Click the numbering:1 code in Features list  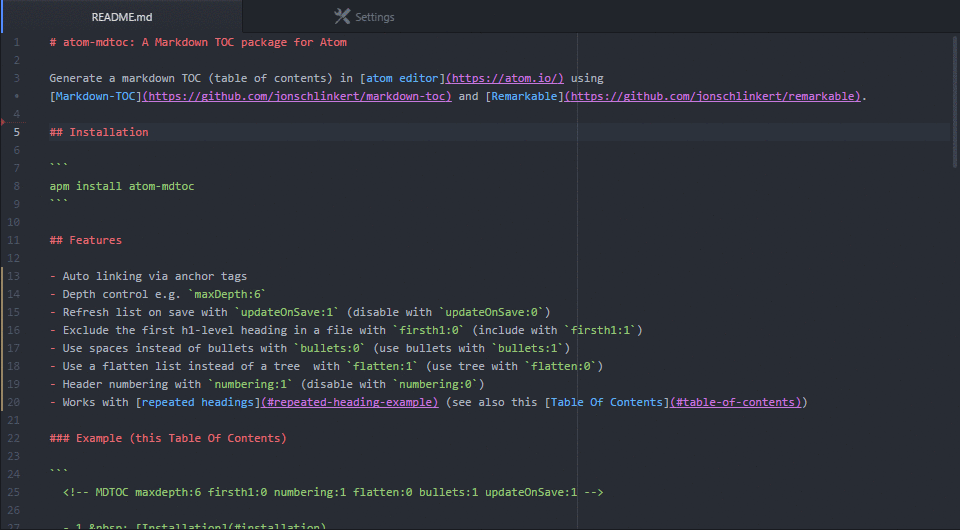[x=250, y=384]
